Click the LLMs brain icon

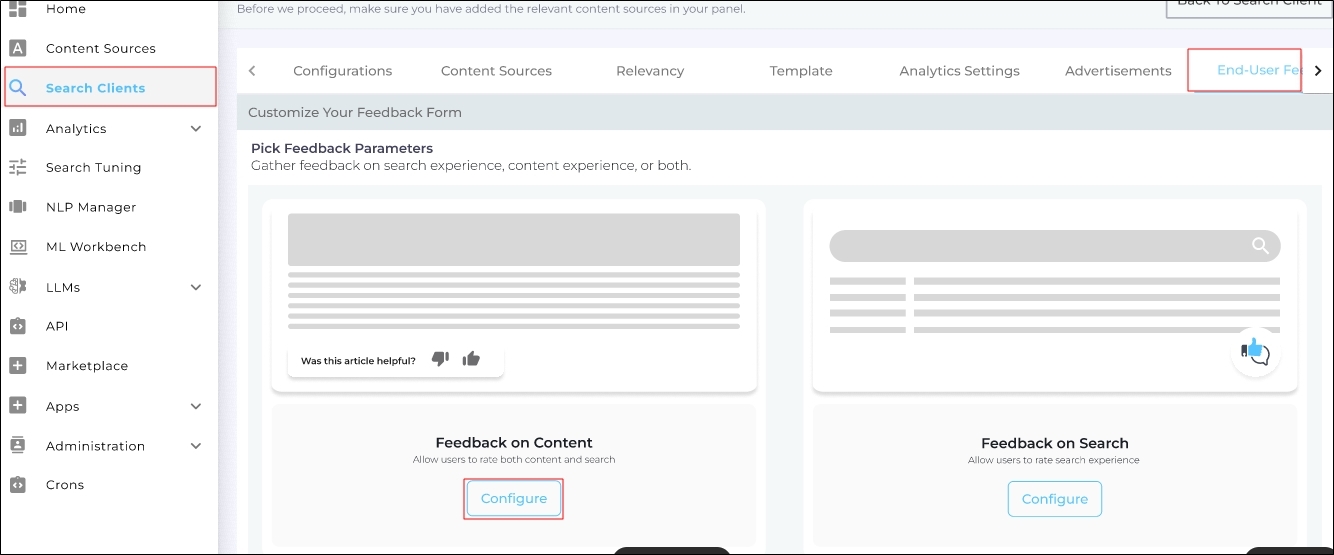17,287
